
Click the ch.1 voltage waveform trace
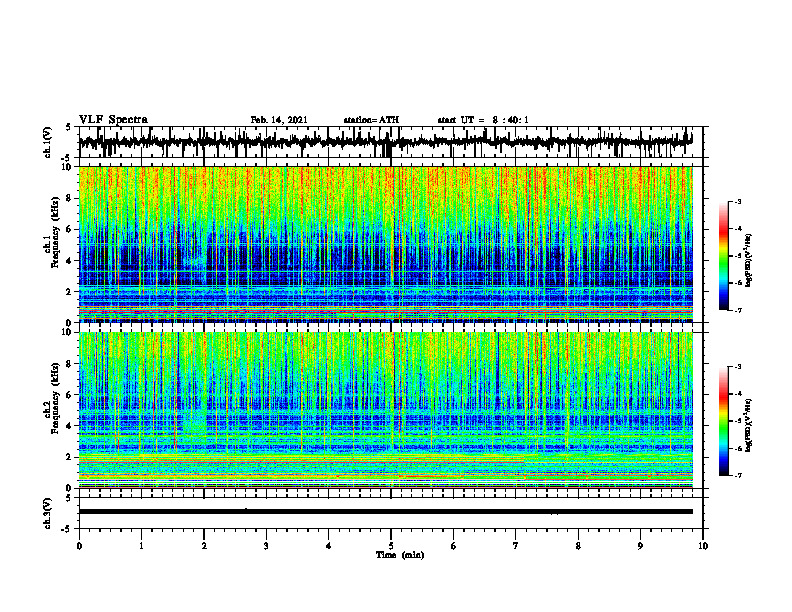(x=385, y=142)
